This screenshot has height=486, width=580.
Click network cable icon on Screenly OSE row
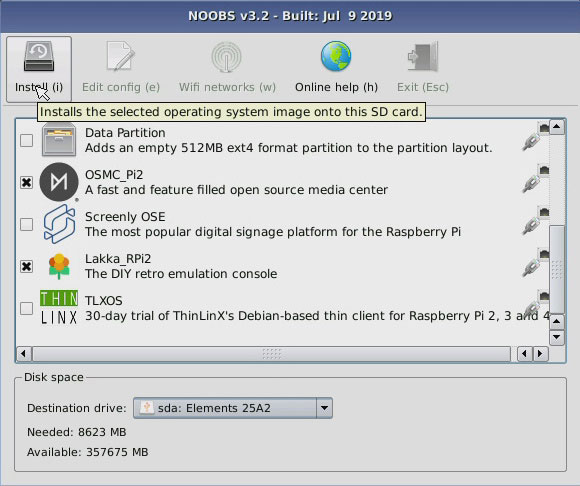tap(535, 221)
